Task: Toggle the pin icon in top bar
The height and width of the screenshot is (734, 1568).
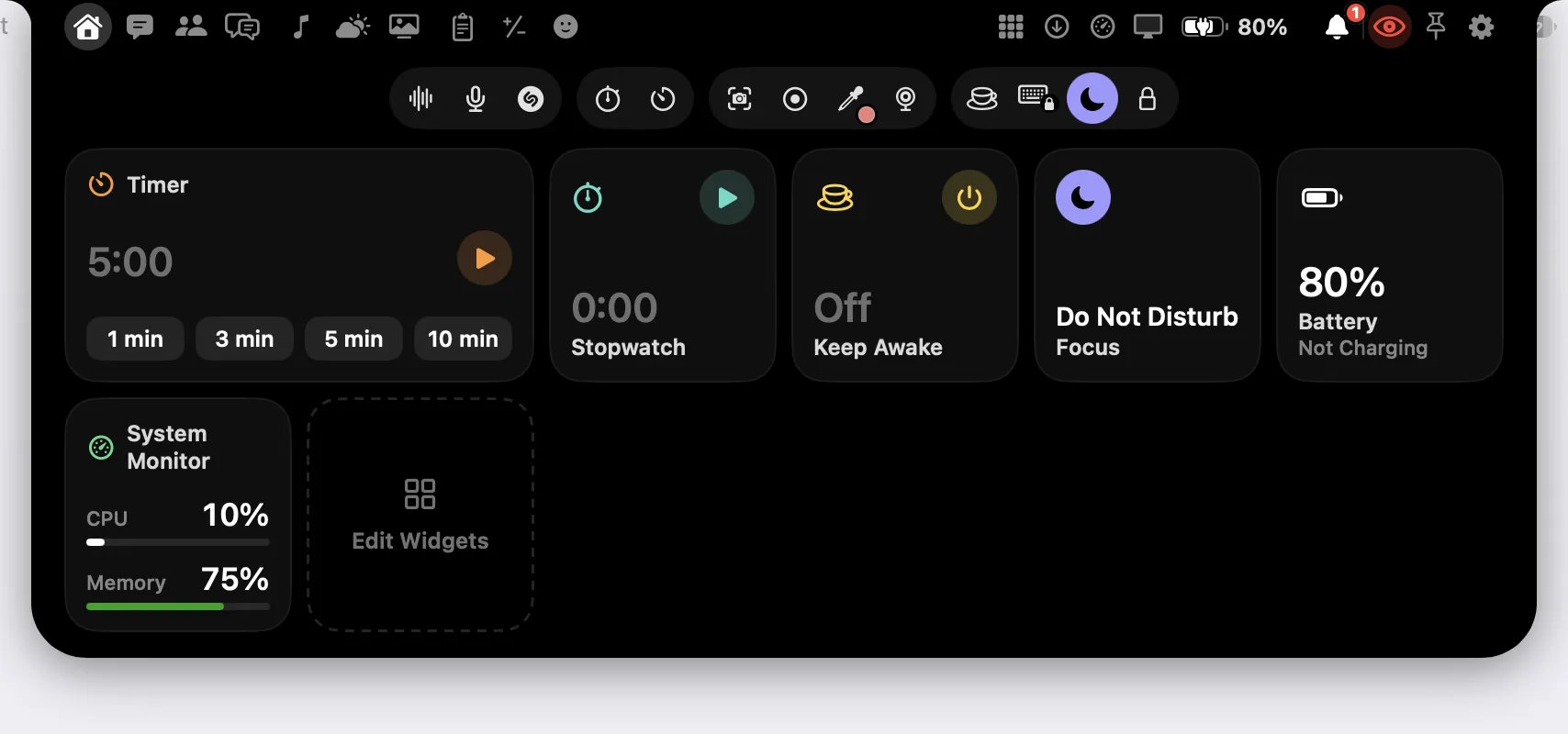Action: pos(1436,27)
